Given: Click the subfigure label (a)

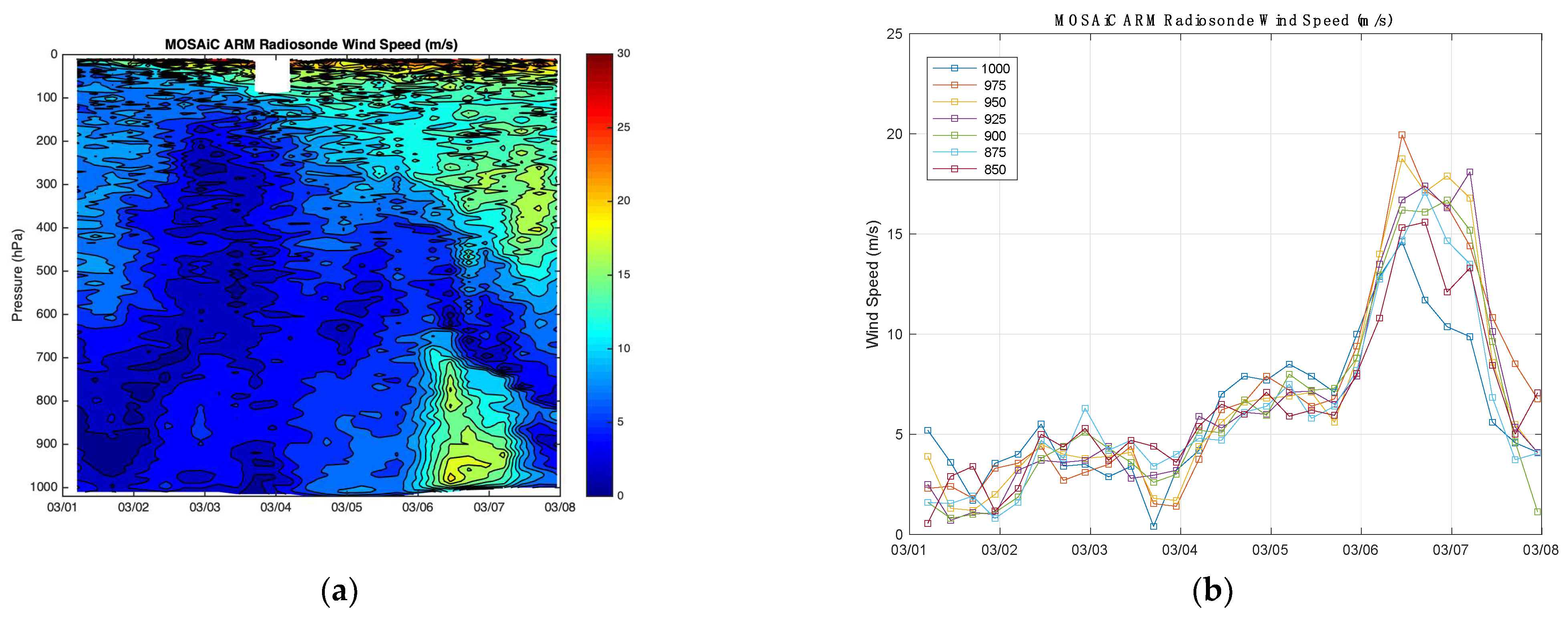Looking at the screenshot, I should pyautogui.click(x=339, y=592).
